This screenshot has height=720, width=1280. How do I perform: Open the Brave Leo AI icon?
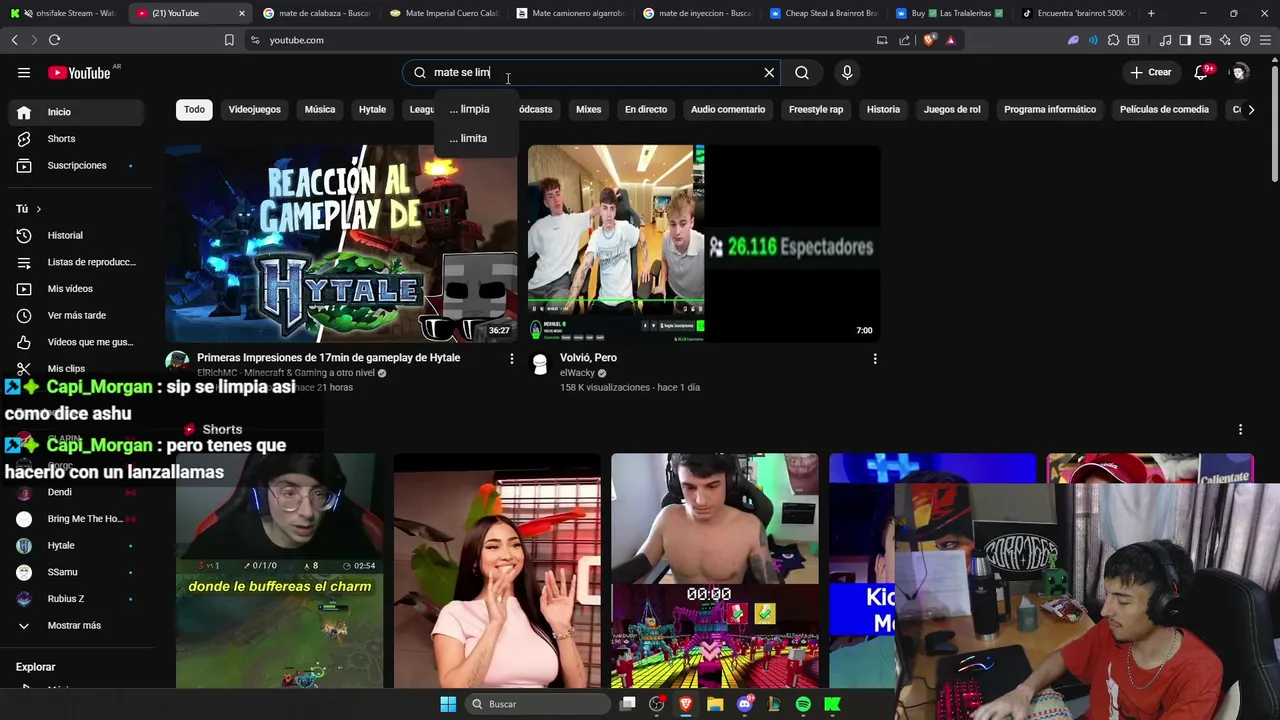(x=1225, y=40)
